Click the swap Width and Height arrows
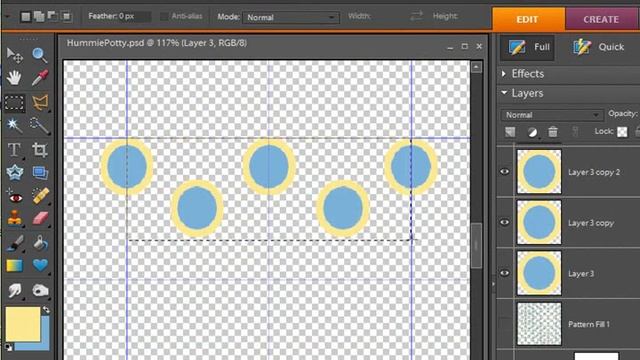The height and width of the screenshot is (360, 640). pyautogui.click(x=416, y=16)
